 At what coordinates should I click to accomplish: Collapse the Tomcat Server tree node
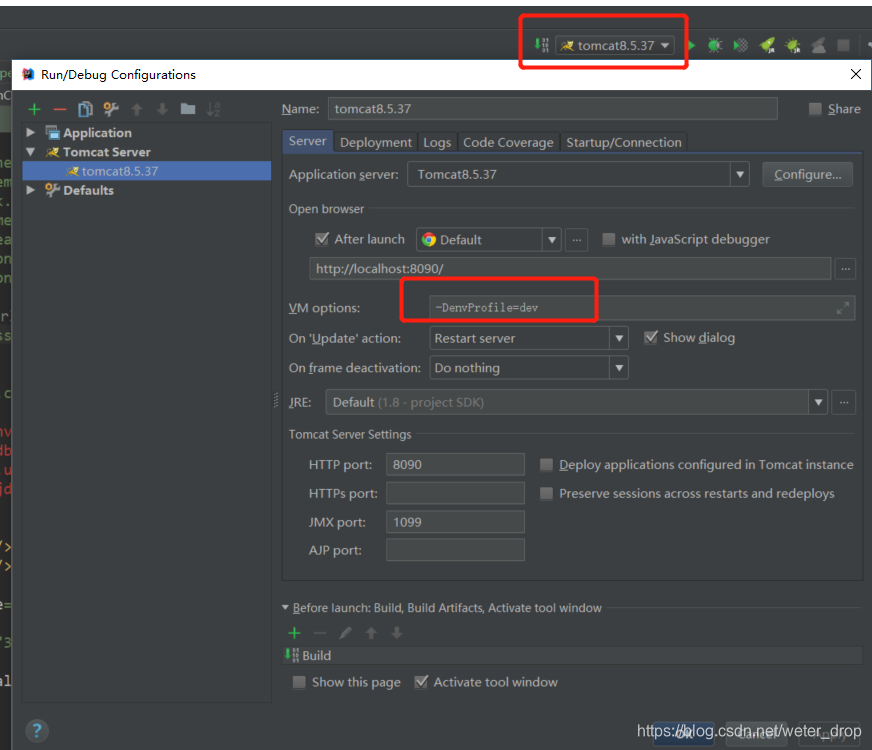click(31, 151)
